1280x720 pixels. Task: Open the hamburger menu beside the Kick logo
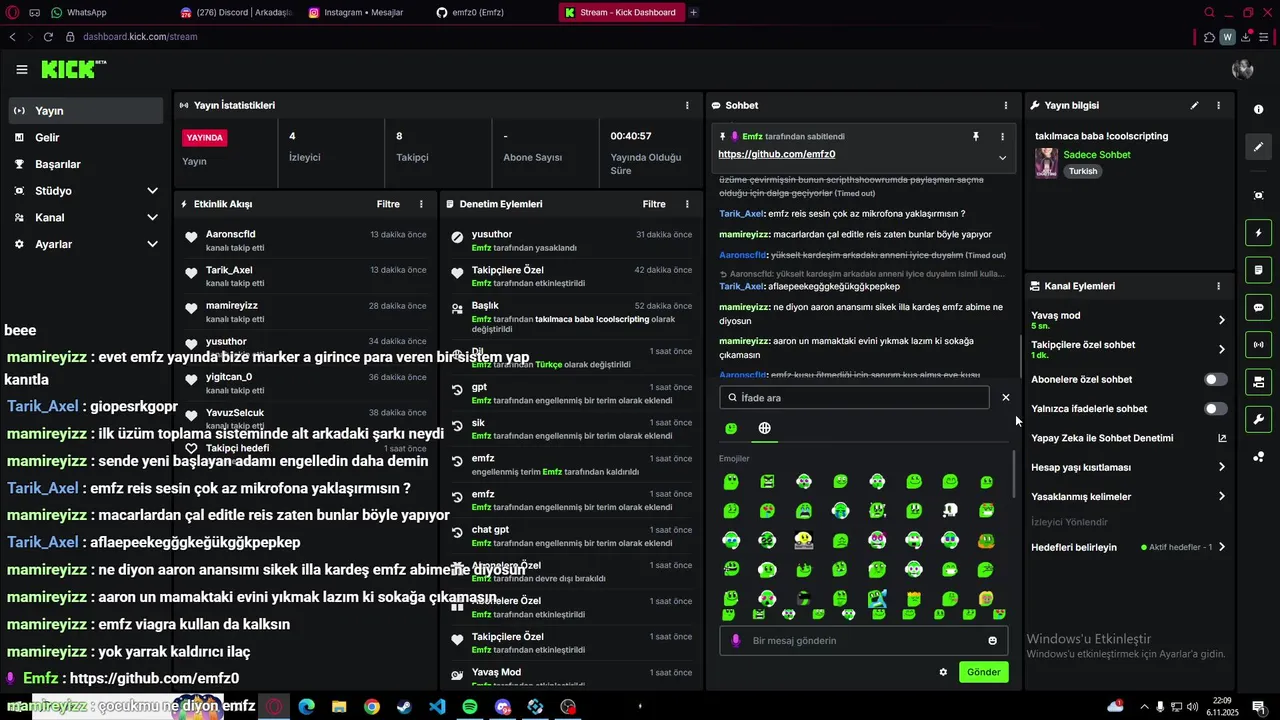pos(22,69)
